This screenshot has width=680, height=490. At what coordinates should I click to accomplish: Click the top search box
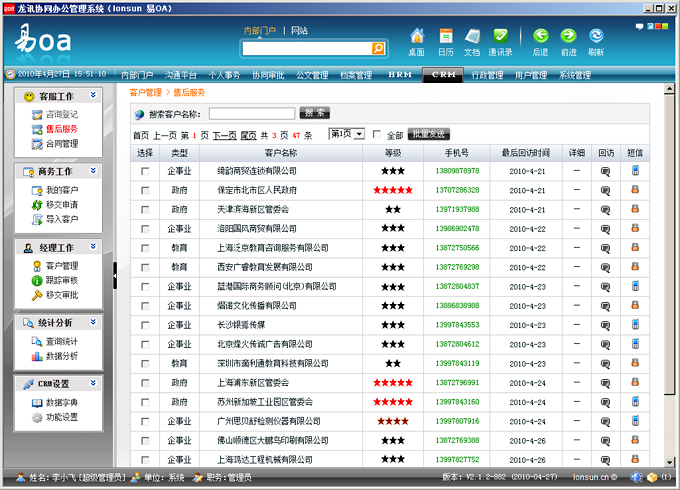307,49
